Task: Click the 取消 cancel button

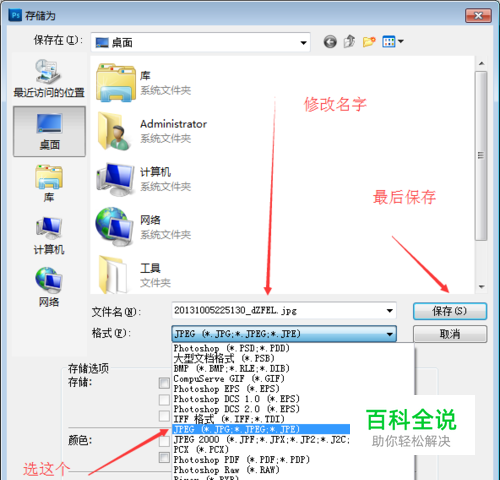Action: pyautogui.click(x=450, y=334)
